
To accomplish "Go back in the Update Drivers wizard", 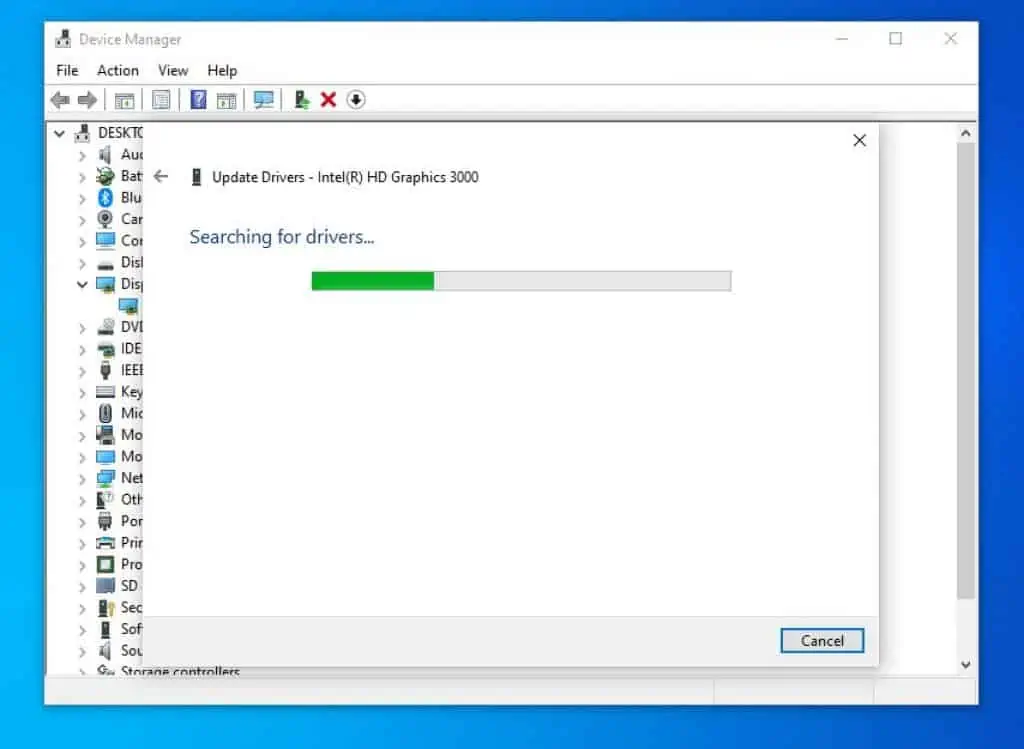I will pyautogui.click(x=161, y=176).
